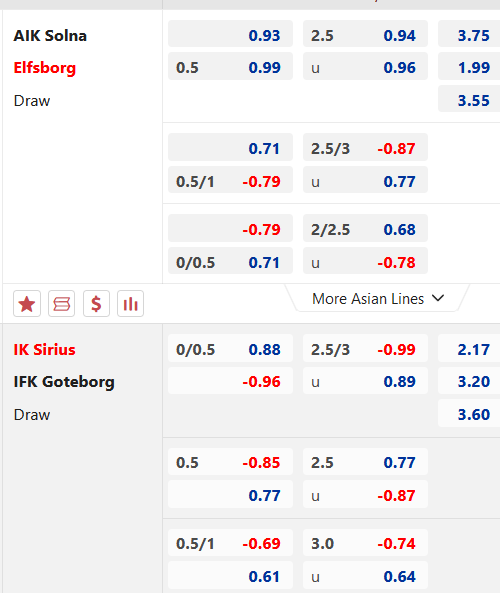Select IK Sirius 0/0.5 handicap odds 0.88
The width and height of the screenshot is (500, 593).
tap(230, 349)
